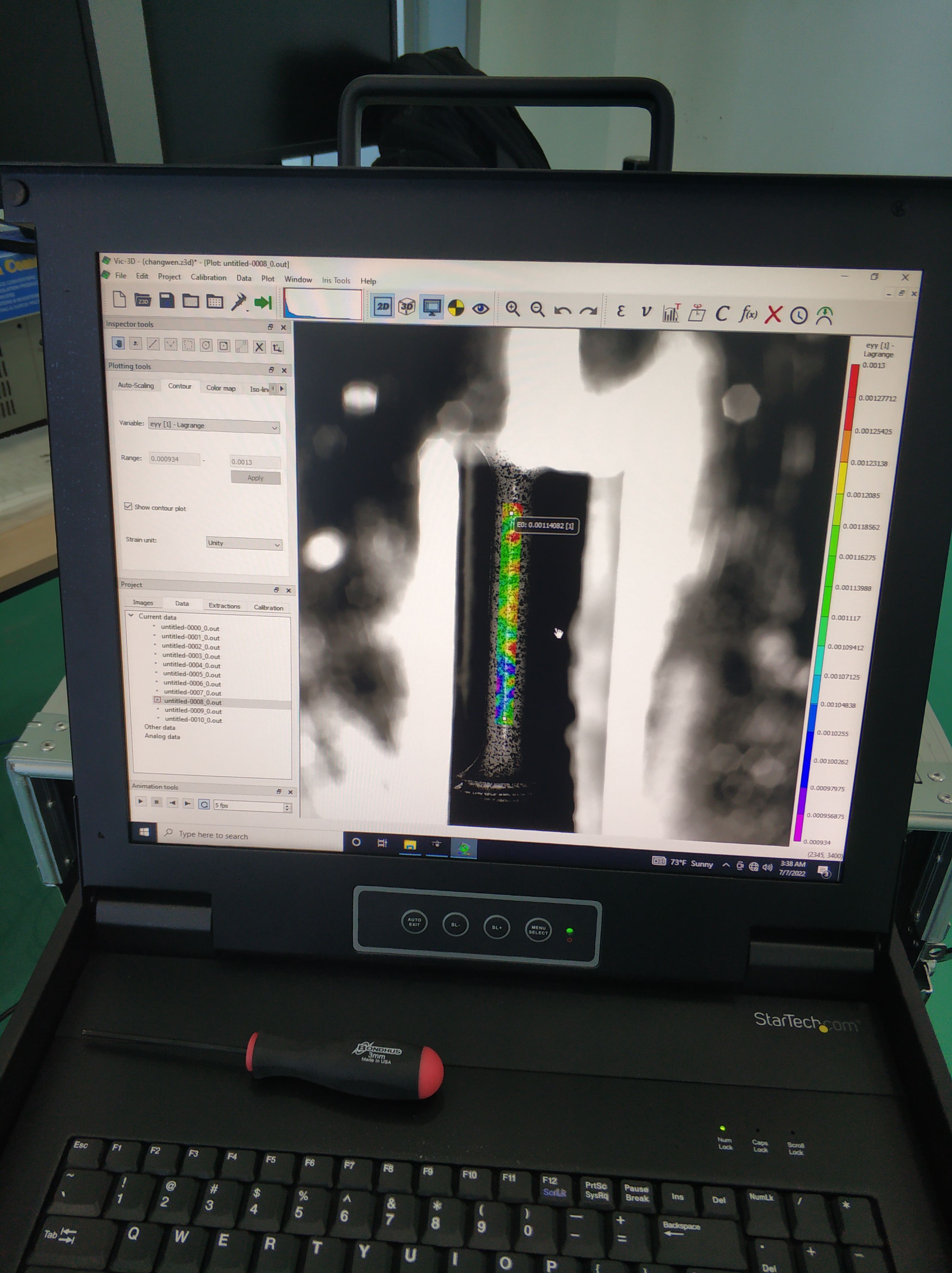Click the curvature C icon
This screenshot has height=1273, width=952.
(x=722, y=314)
